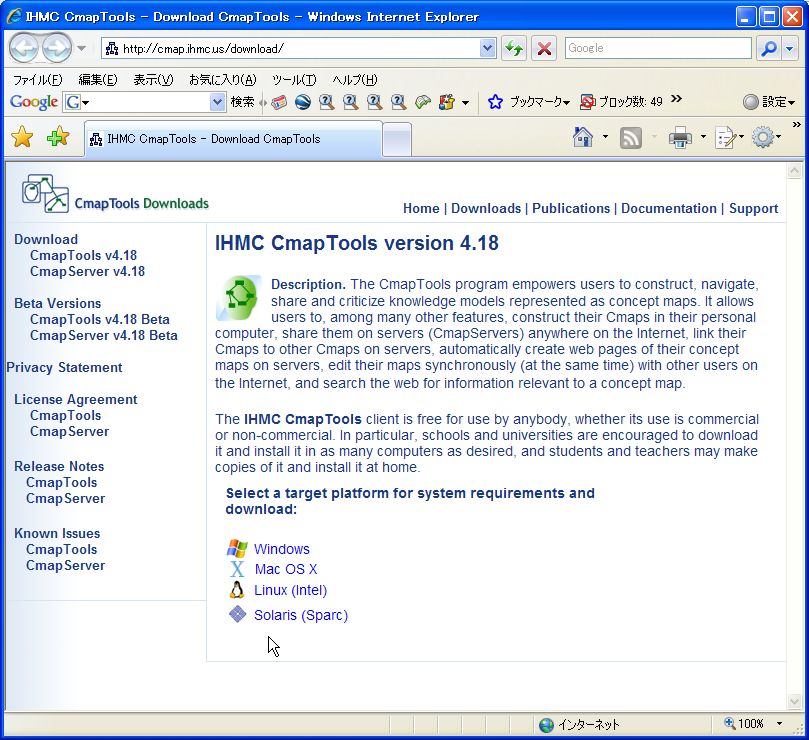
Task: Click the 100% zoom level button
Action: tap(744, 723)
